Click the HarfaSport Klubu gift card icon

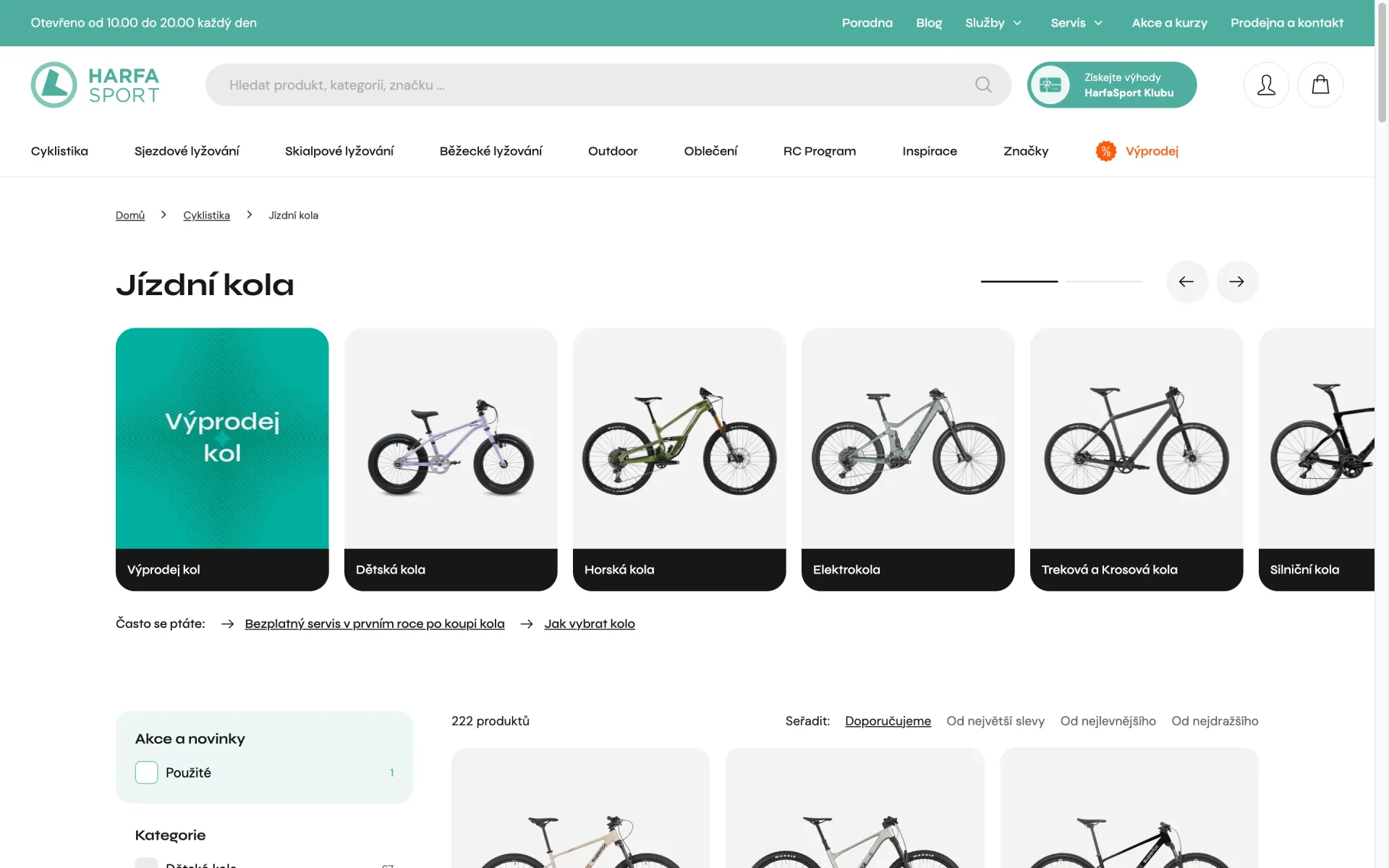(1050, 85)
